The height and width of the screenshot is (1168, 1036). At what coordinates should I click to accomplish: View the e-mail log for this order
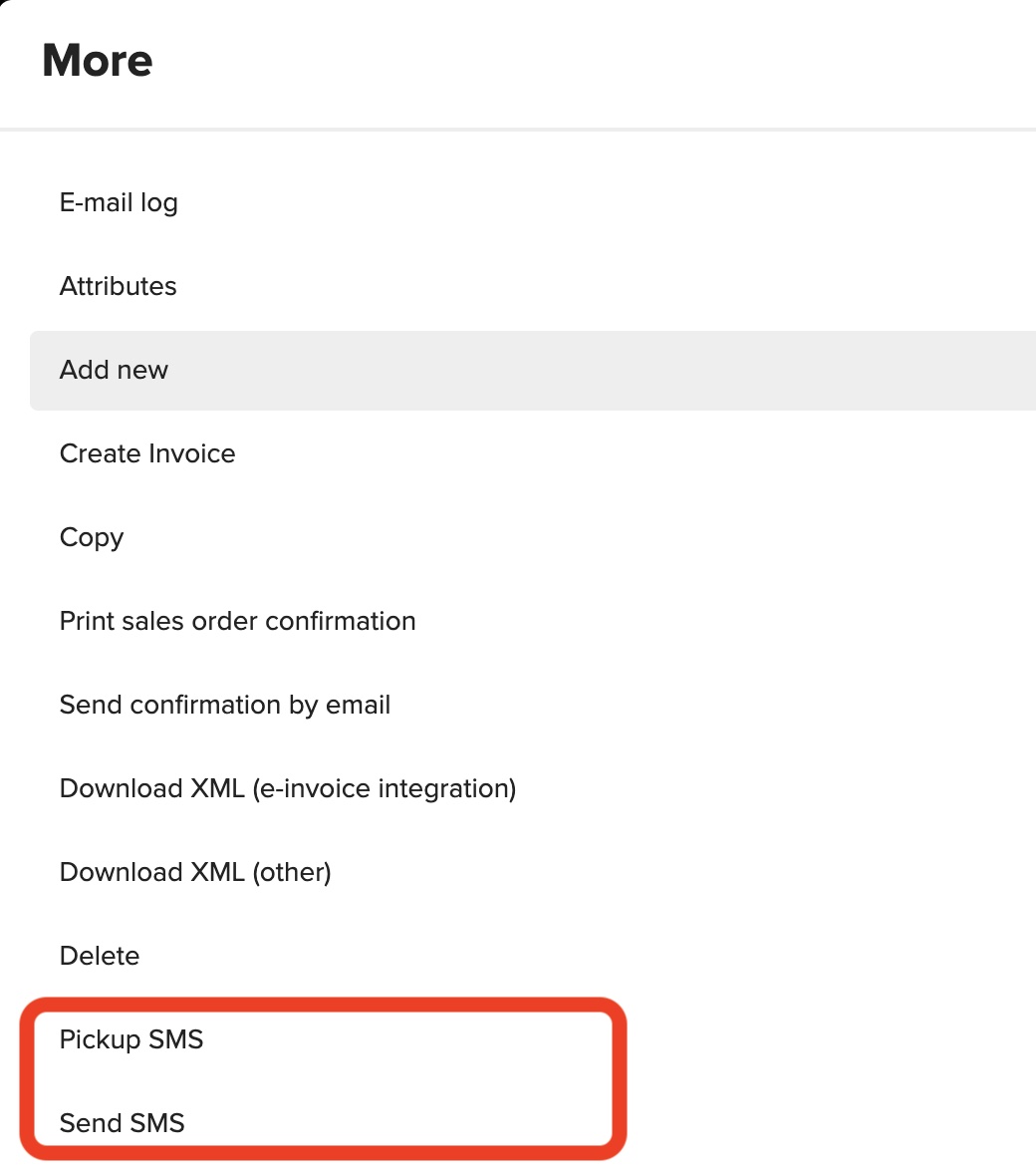(119, 202)
